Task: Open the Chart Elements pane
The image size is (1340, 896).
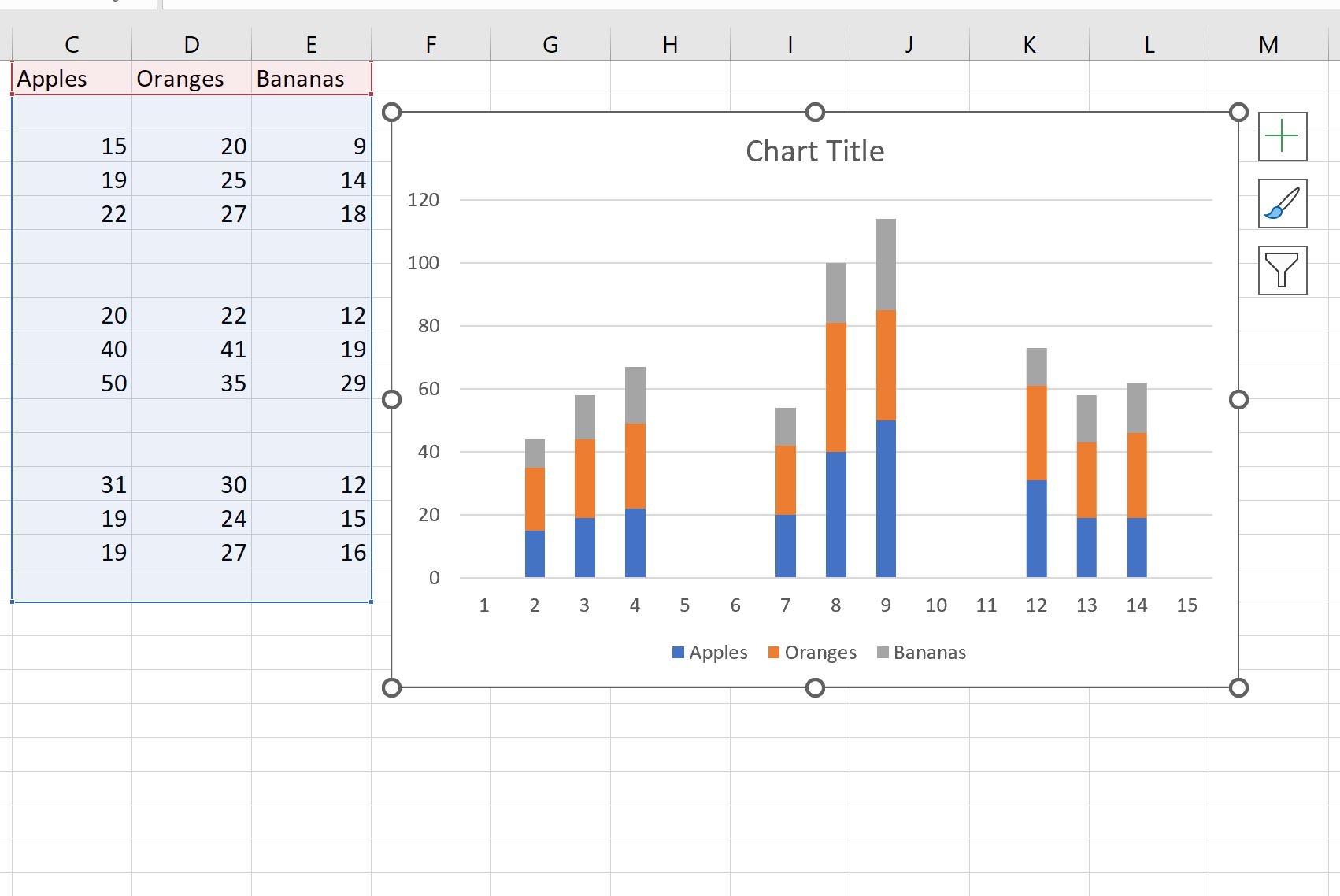Action: coord(1281,135)
